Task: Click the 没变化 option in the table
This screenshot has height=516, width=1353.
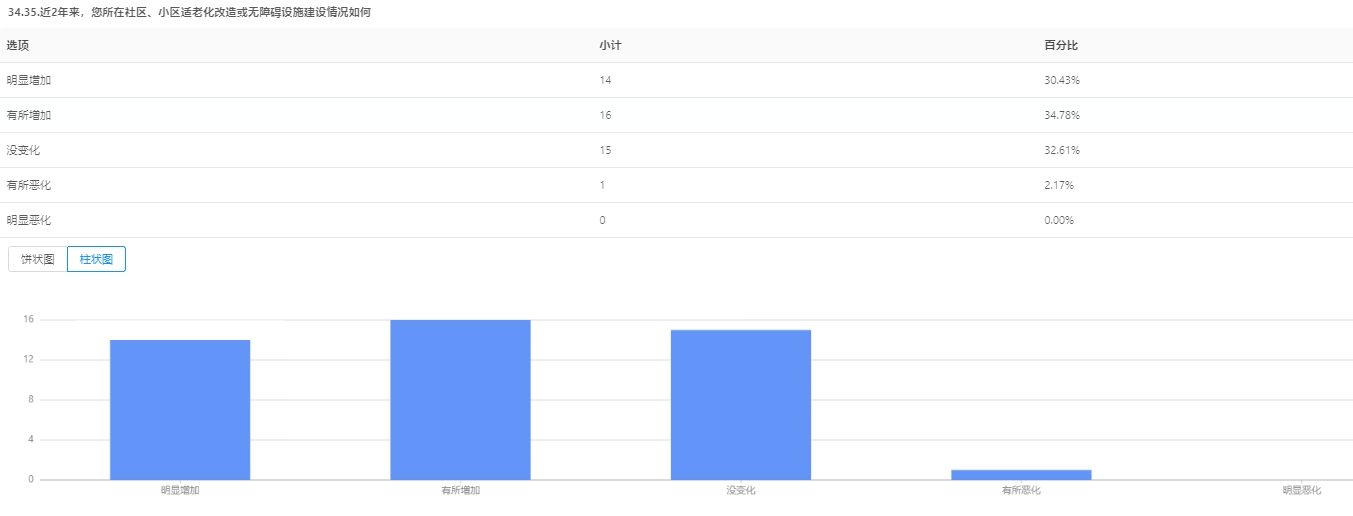Action: [x=23, y=150]
